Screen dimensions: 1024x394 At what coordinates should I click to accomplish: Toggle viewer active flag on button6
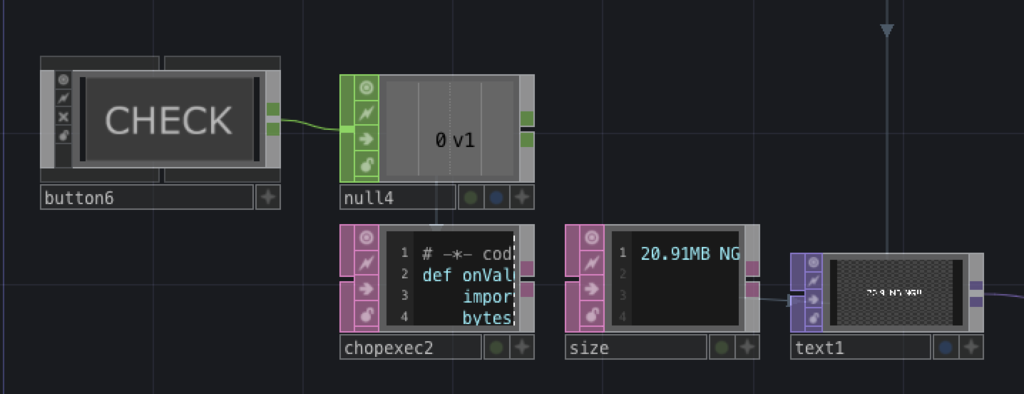coord(63,80)
